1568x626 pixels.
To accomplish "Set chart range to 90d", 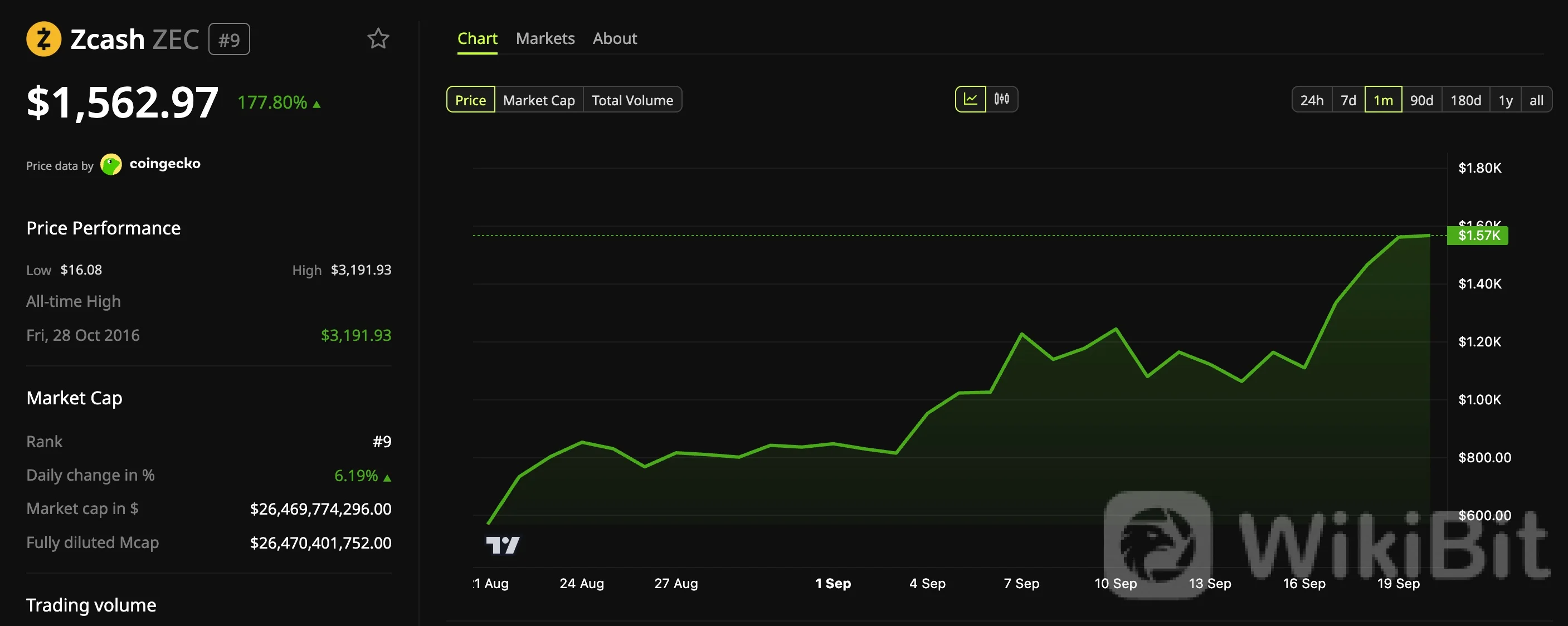I will point(1421,100).
